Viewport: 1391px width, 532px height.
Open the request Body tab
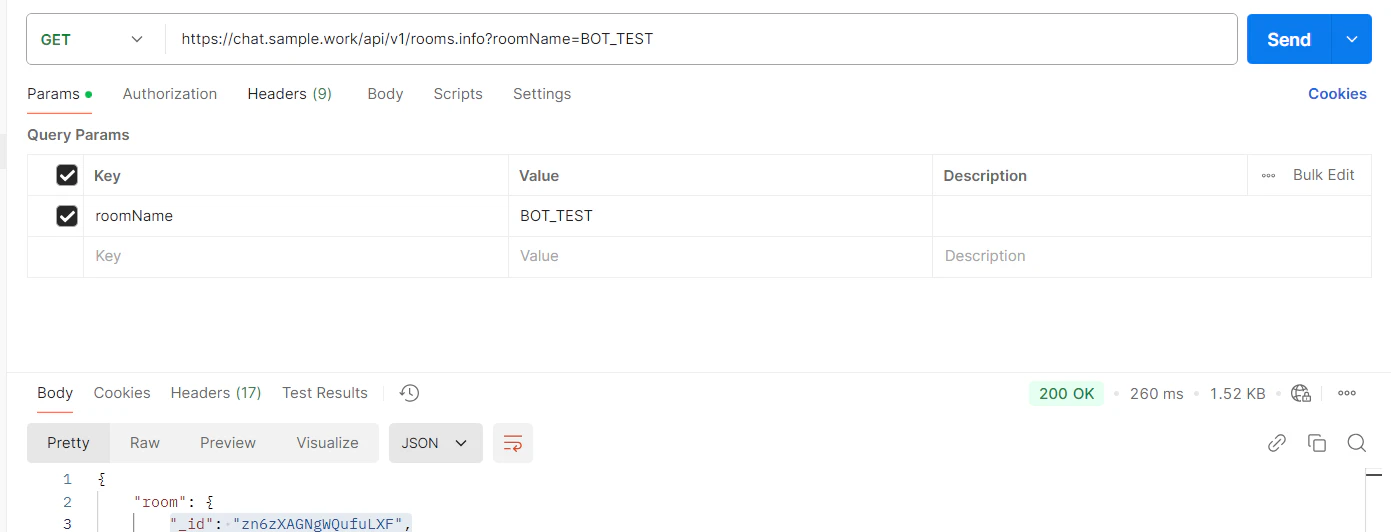coord(385,94)
